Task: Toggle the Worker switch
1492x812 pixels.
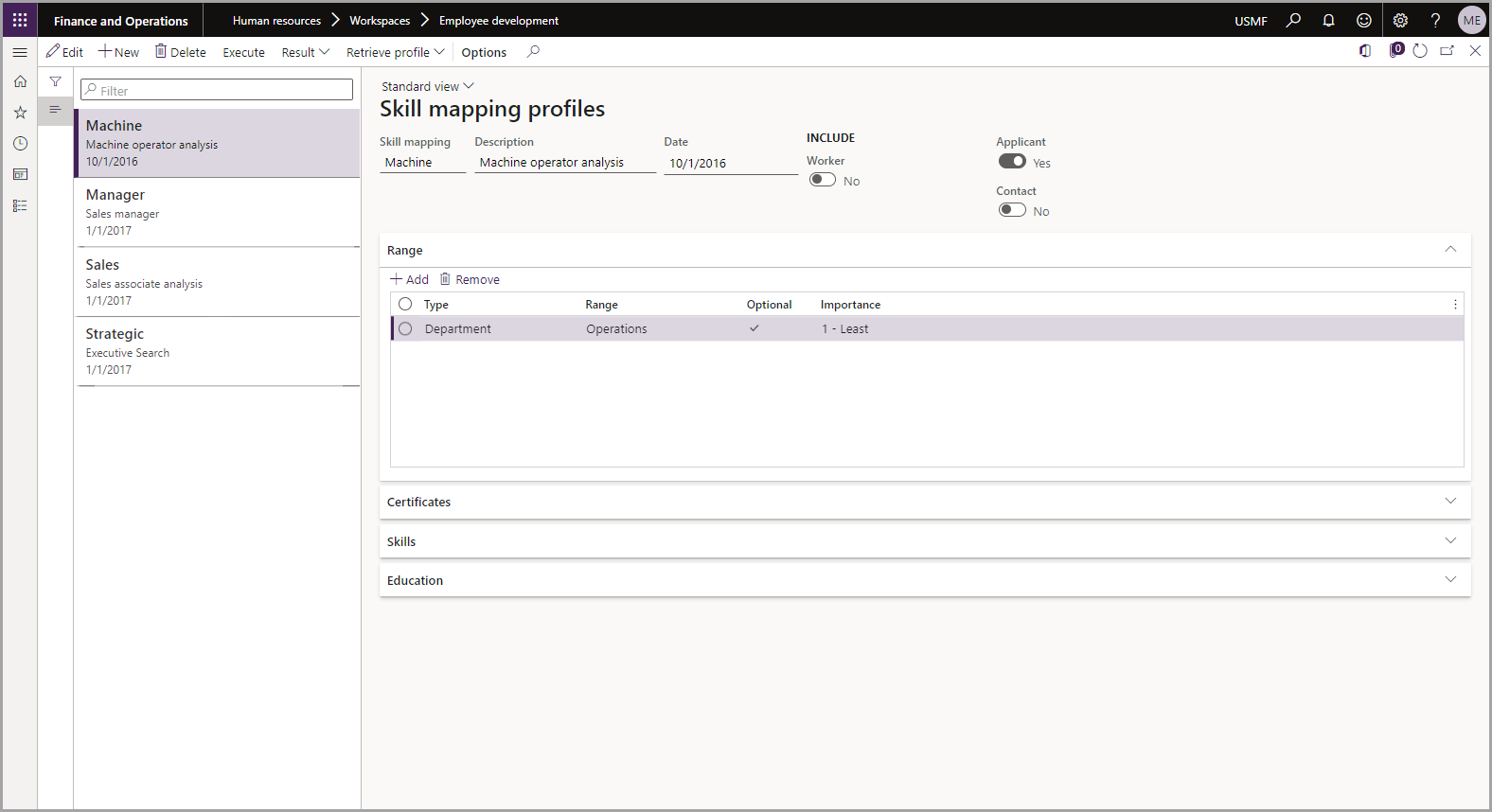Action: coord(823,180)
